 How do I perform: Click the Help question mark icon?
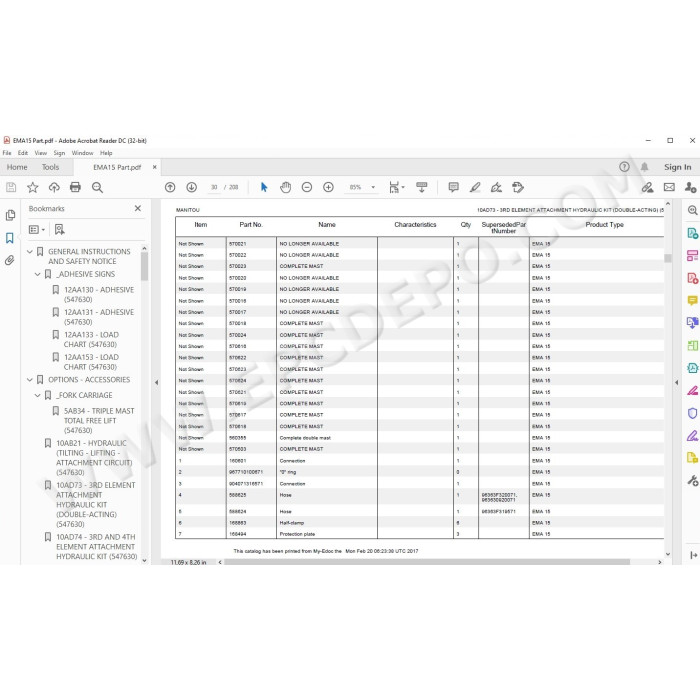point(625,167)
